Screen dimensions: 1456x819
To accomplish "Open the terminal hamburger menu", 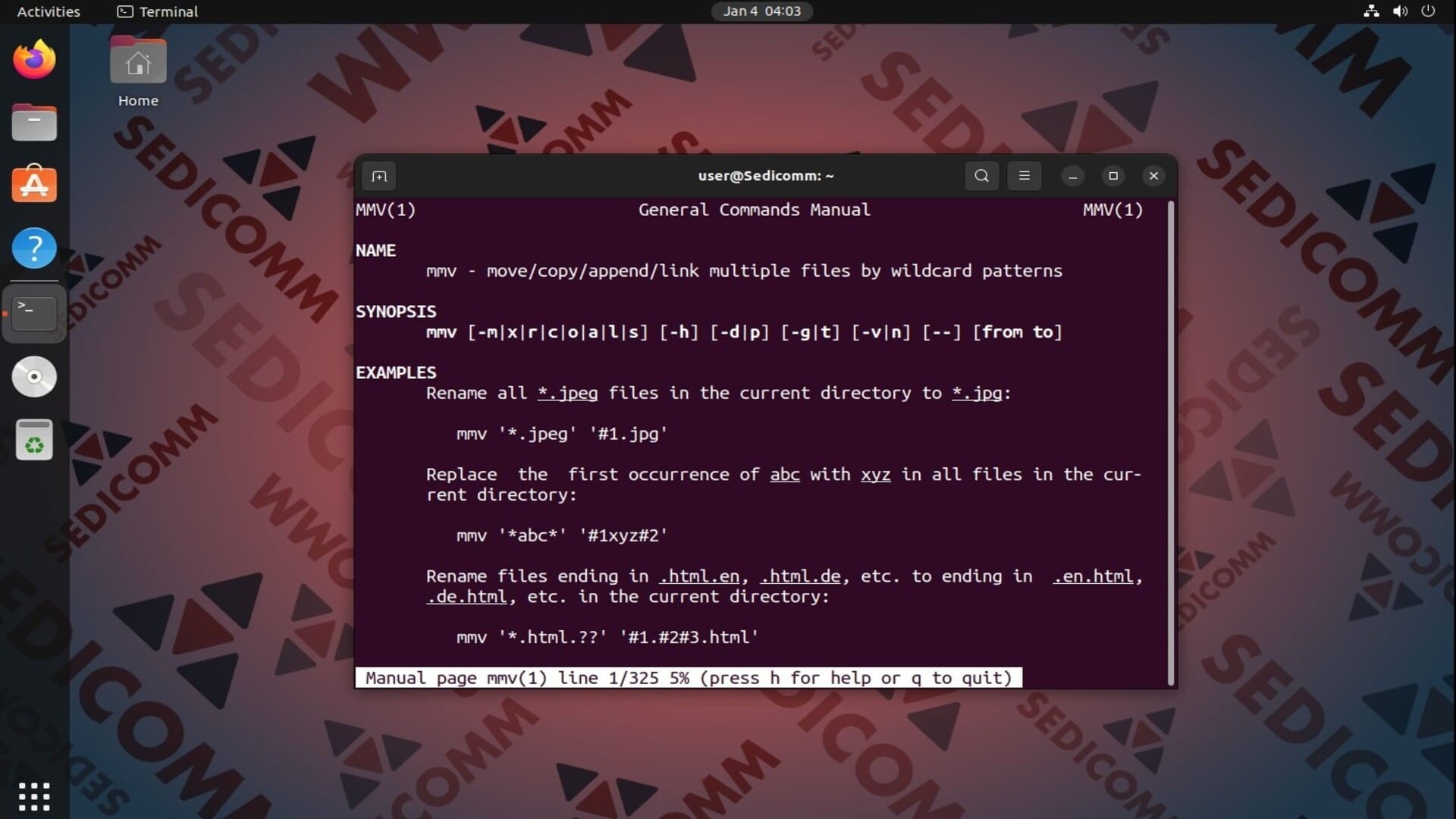I will [1024, 176].
